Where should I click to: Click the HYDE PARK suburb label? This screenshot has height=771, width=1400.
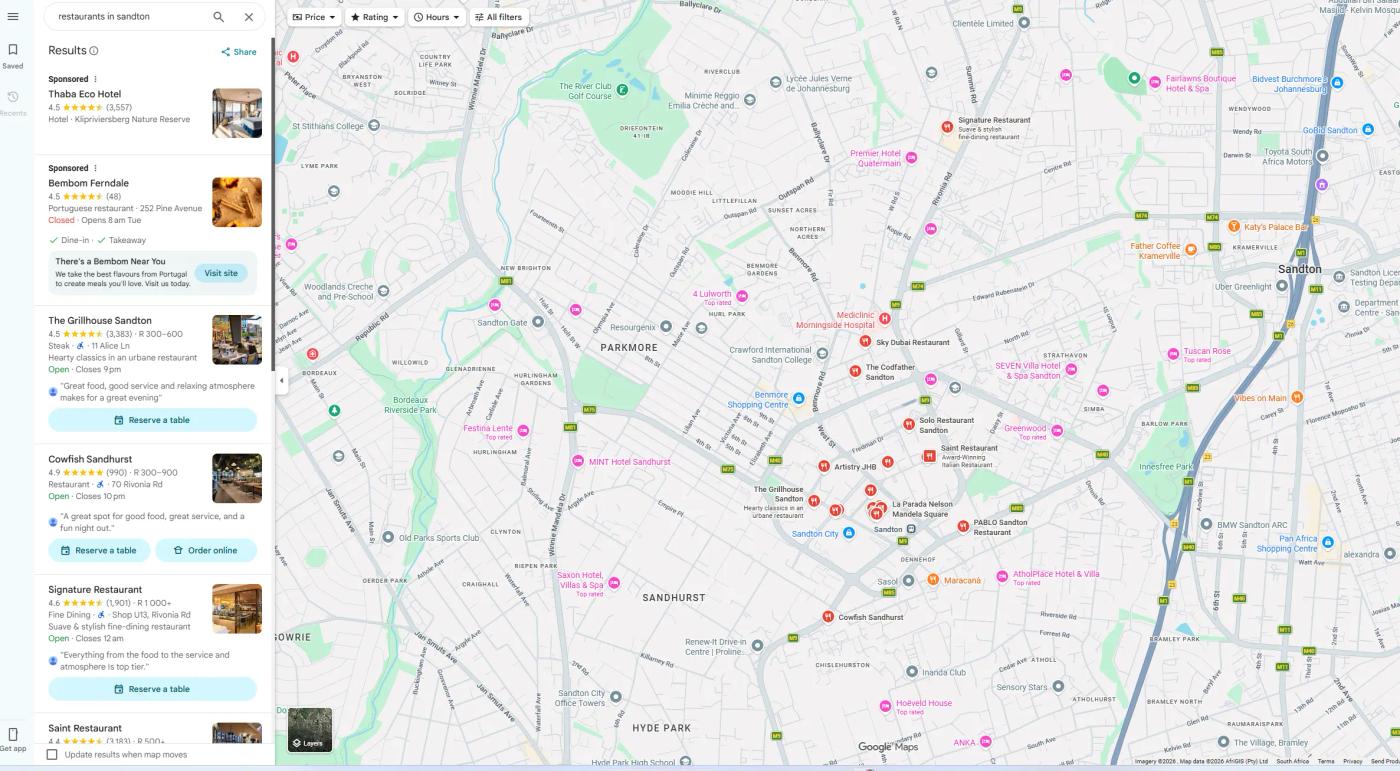point(662,728)
